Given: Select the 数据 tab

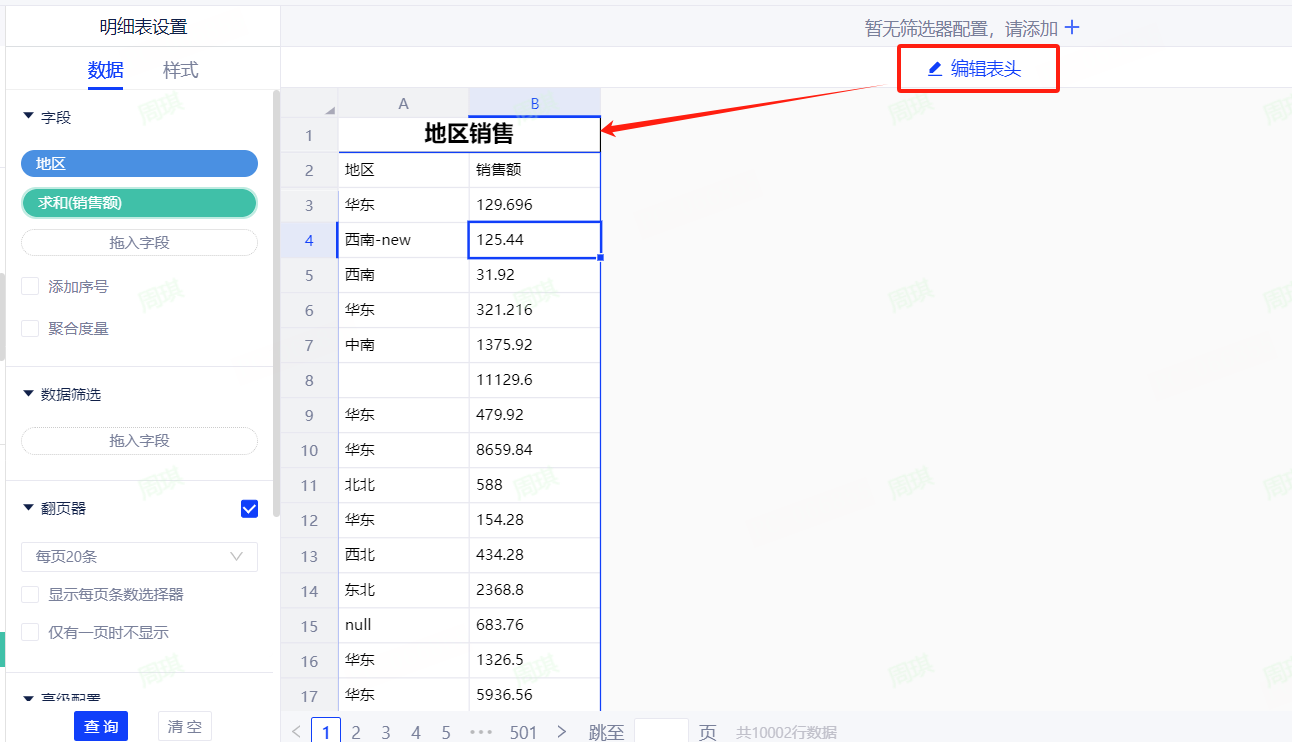Looking at the screenshot, I should tap(105, 70).
